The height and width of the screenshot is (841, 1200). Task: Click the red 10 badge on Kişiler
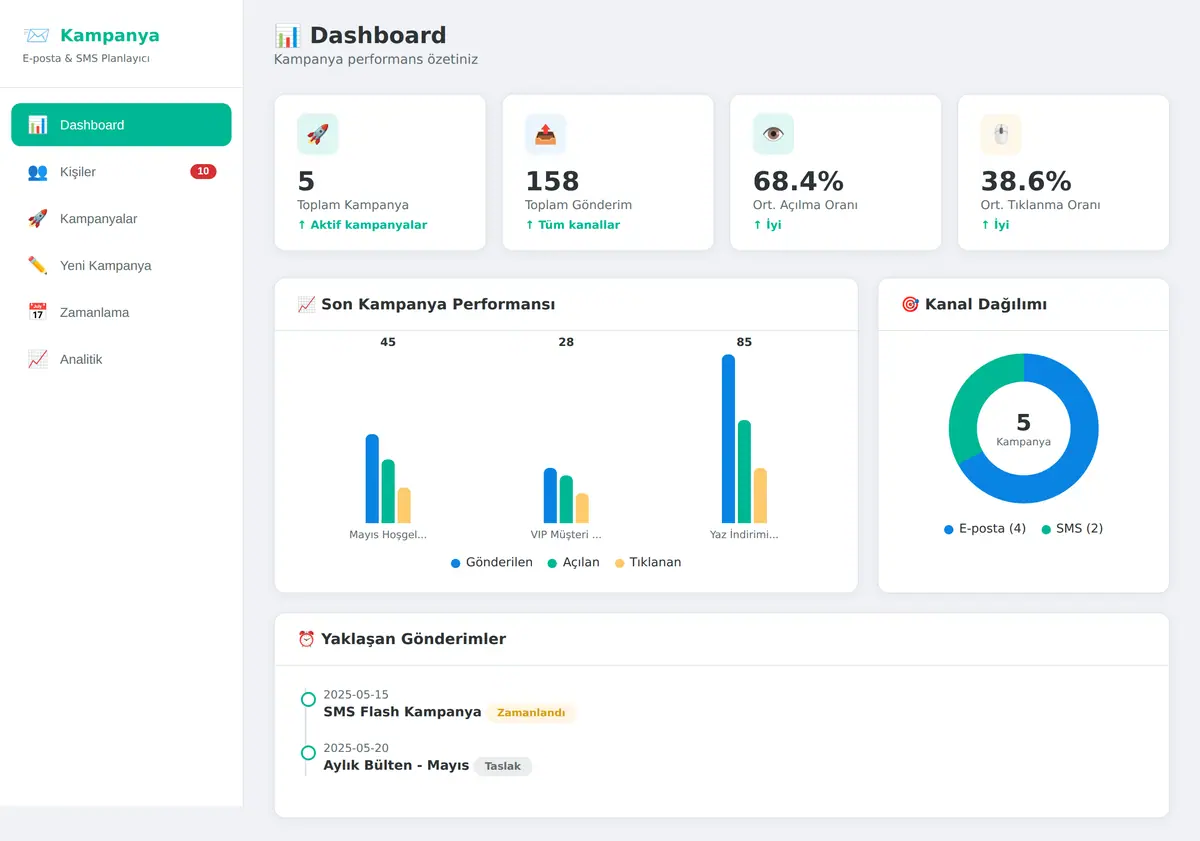[x=203, y=172]
